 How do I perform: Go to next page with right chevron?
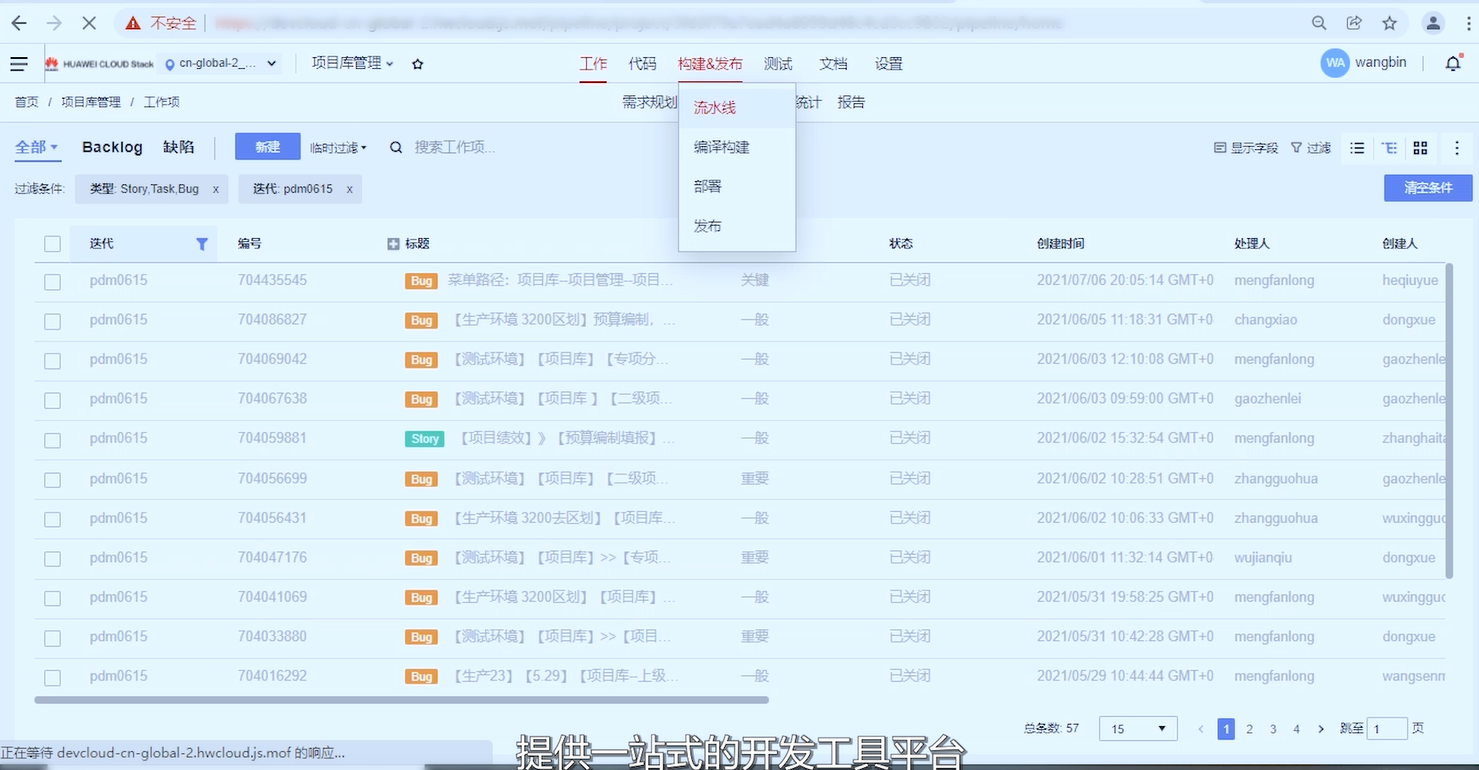point(1321,729)
